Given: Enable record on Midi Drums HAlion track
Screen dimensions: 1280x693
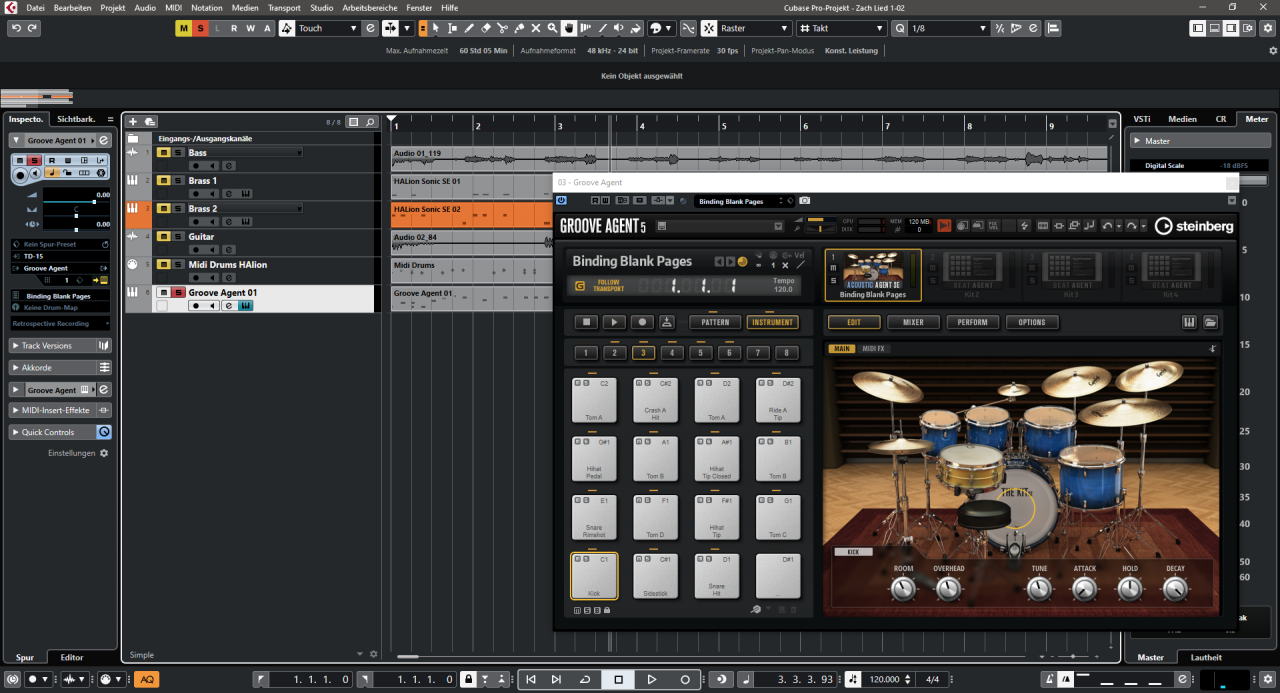Looking at the screenshot, I should (195, 278).
